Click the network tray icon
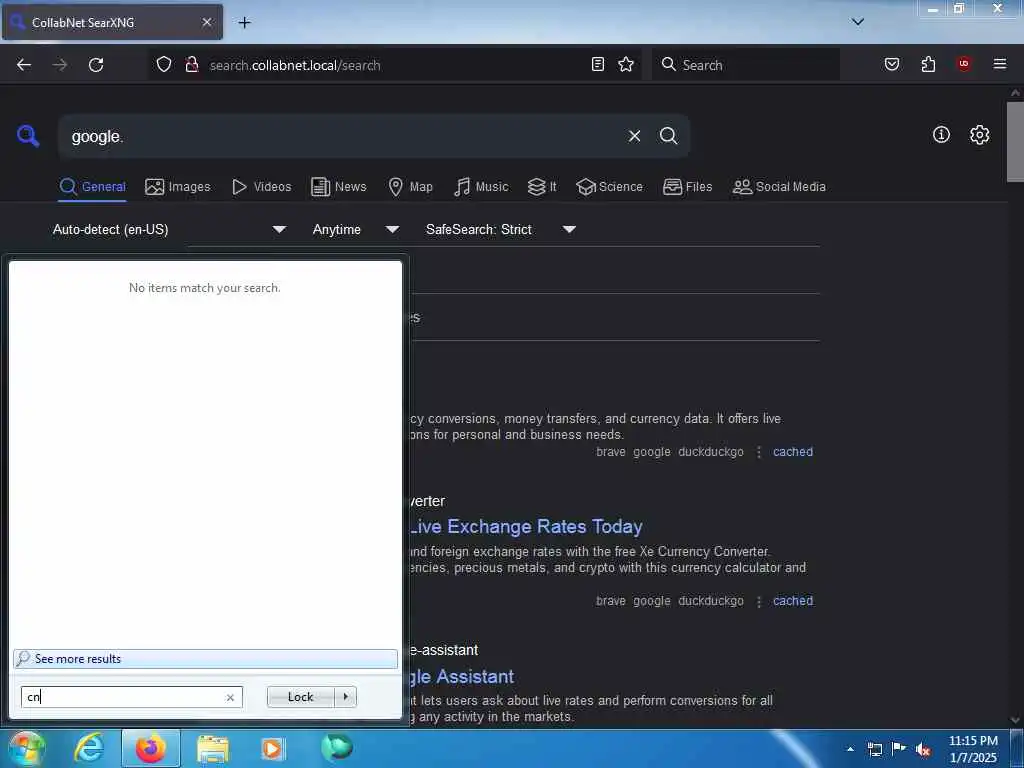Viewport: 1024px width, 768px height. [875, 749]
